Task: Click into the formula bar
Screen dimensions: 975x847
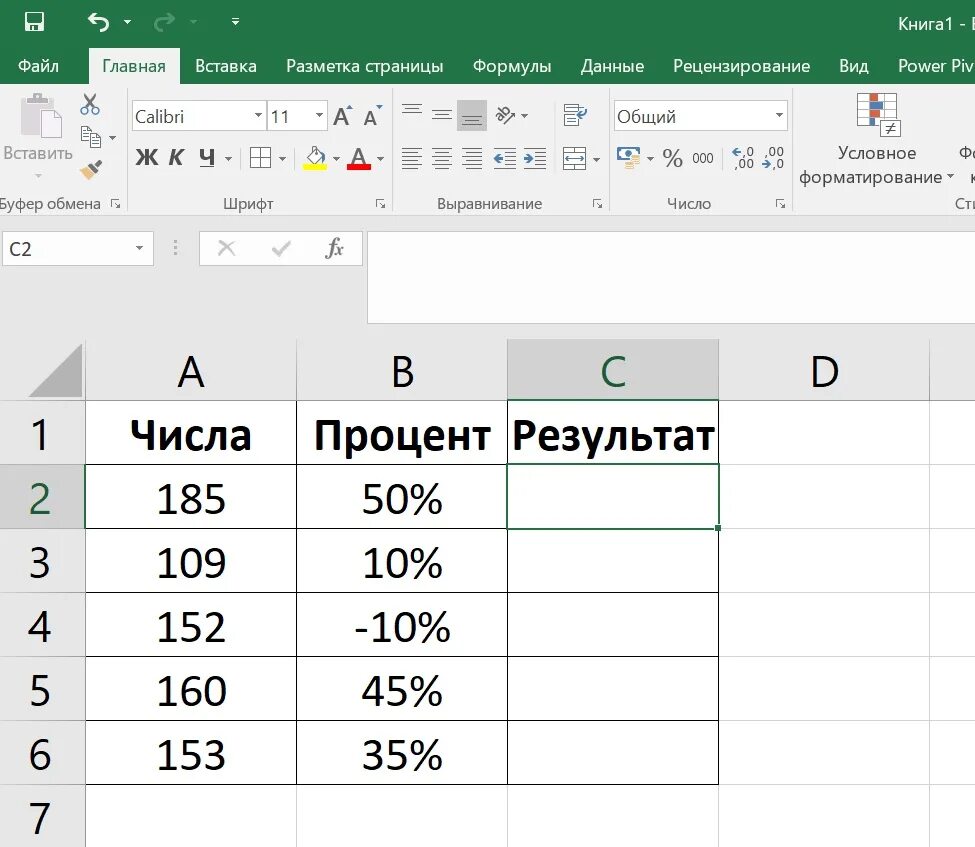Action: pos(671,277)
